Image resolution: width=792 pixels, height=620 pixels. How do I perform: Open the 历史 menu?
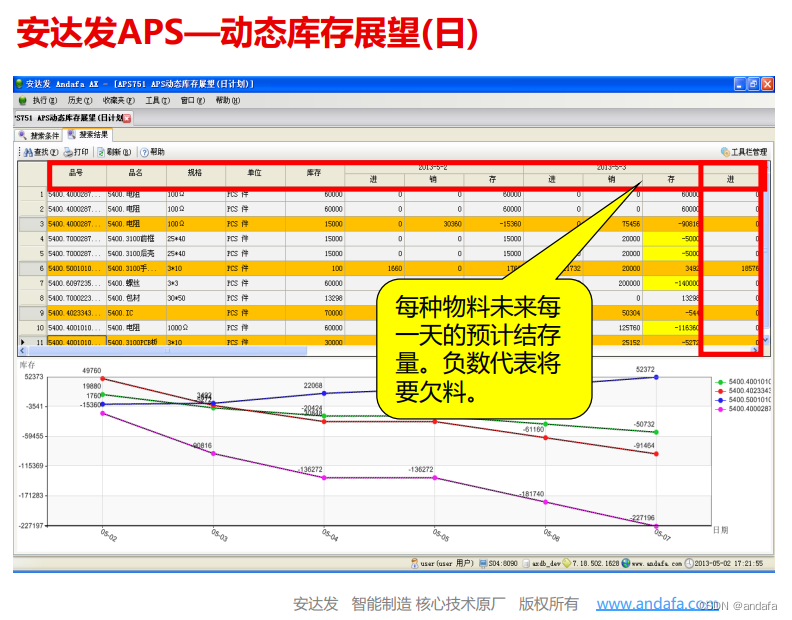point(80,101)
